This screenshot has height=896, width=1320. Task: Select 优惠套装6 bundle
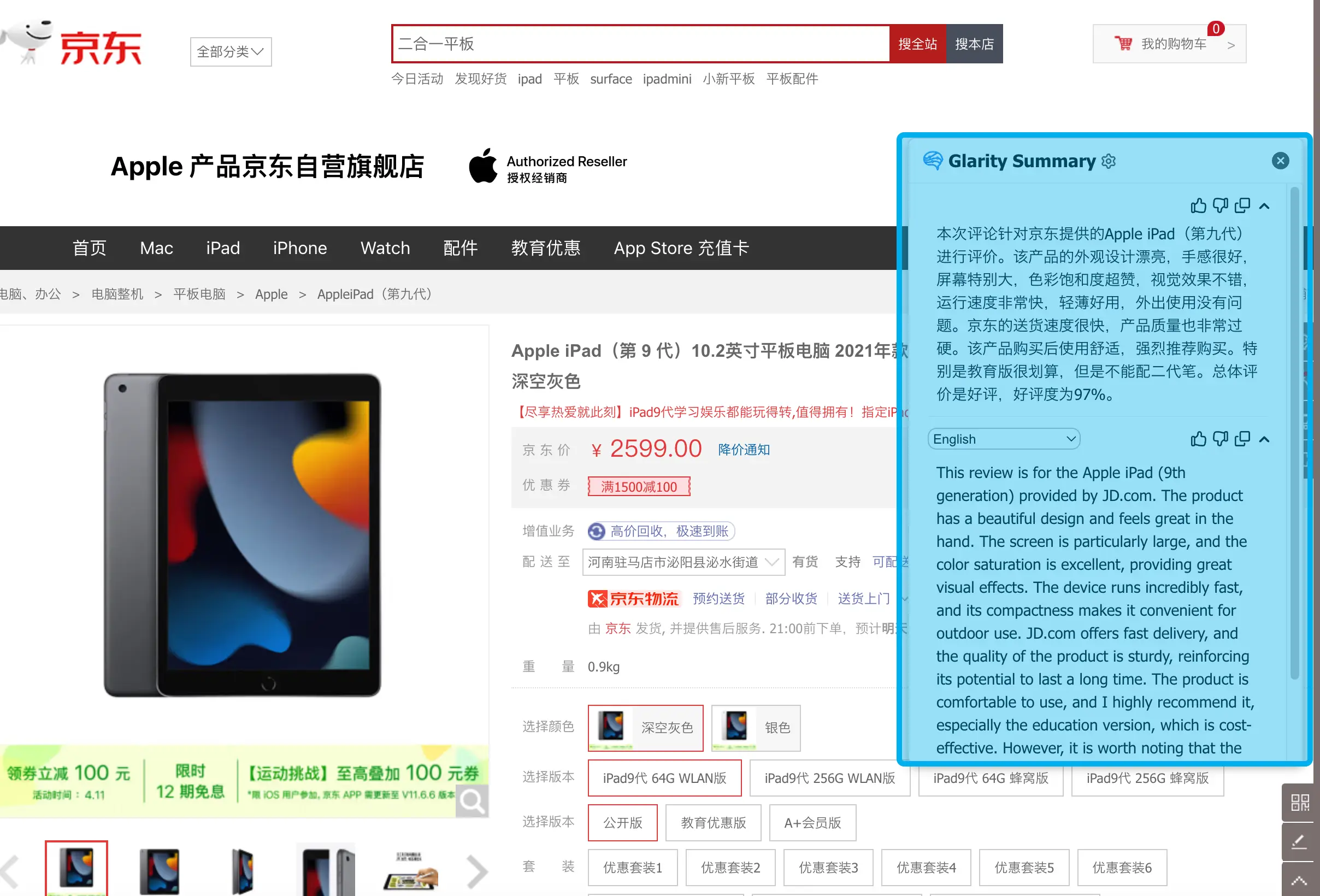pyautogui.click(x=1122, y=868)
